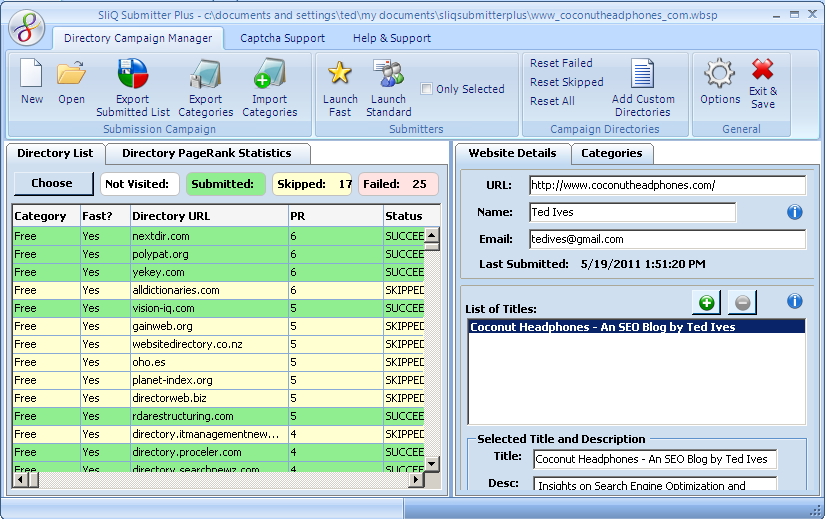The image size is (825, 519).
Task: Click the Not Visited filter box
Action: [139, 184]
